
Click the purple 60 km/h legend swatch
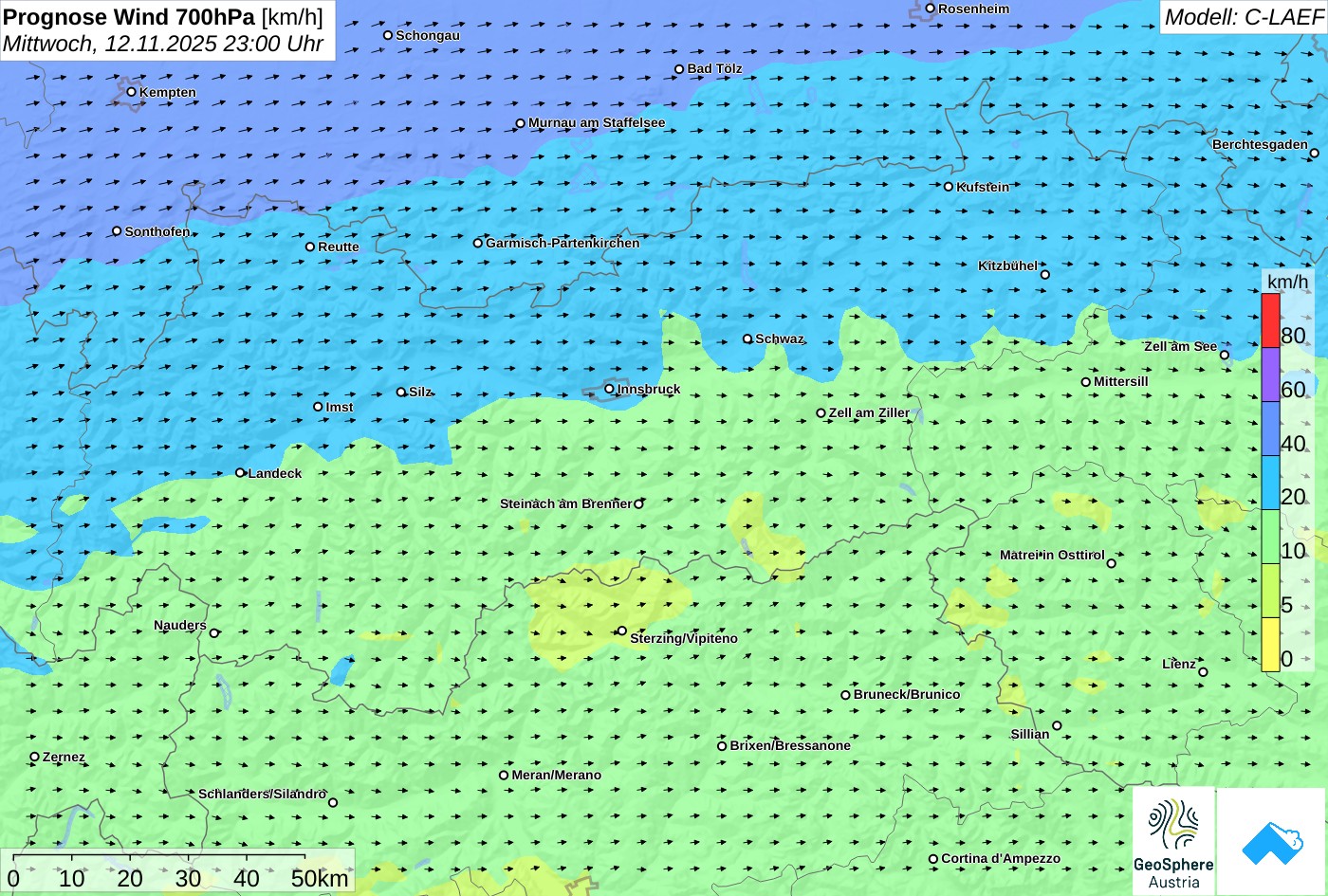click(1270, 375)
